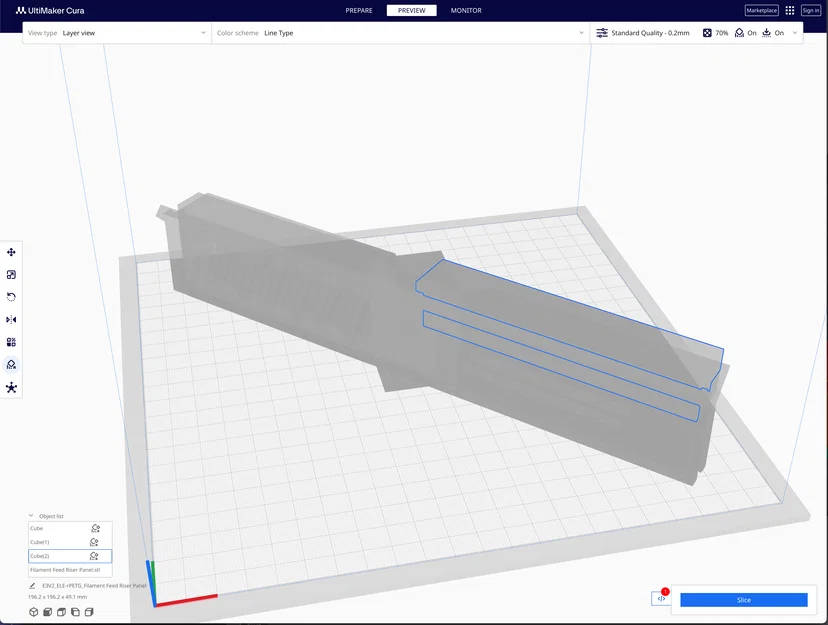Screen dimensions: 828x625
Task: Switch to left side camera view
Action: tap(75, 612)
